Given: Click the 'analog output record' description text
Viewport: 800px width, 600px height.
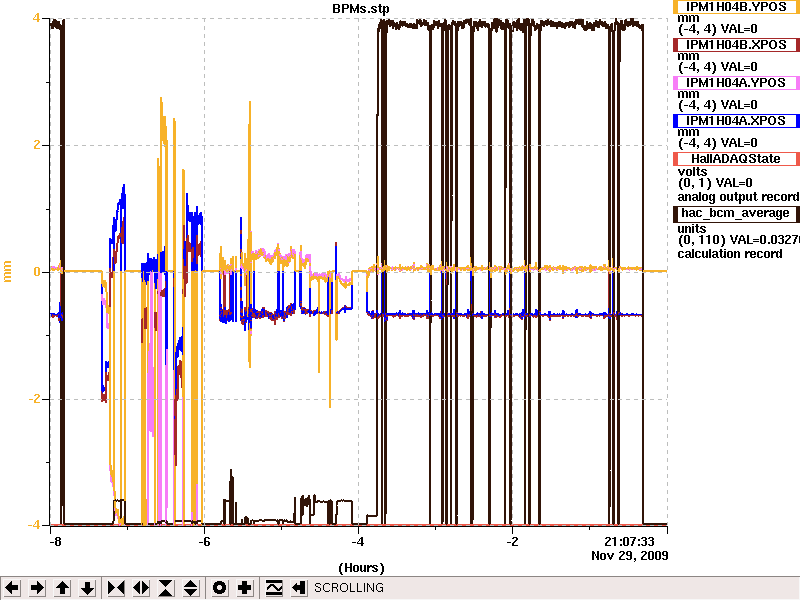Looking at the screenshot, I should tap(738, 197).
